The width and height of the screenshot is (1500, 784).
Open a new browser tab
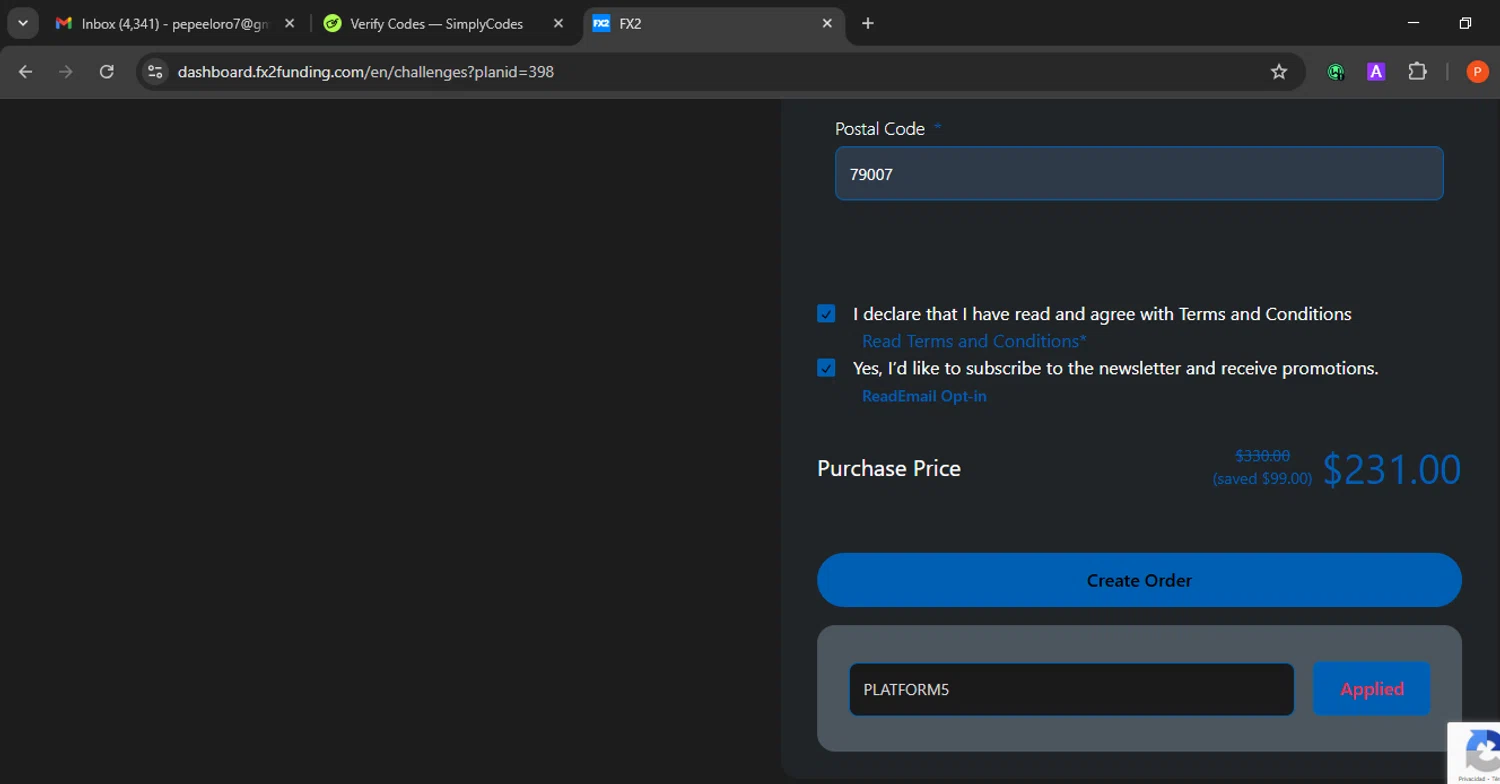tap(868, 23)
